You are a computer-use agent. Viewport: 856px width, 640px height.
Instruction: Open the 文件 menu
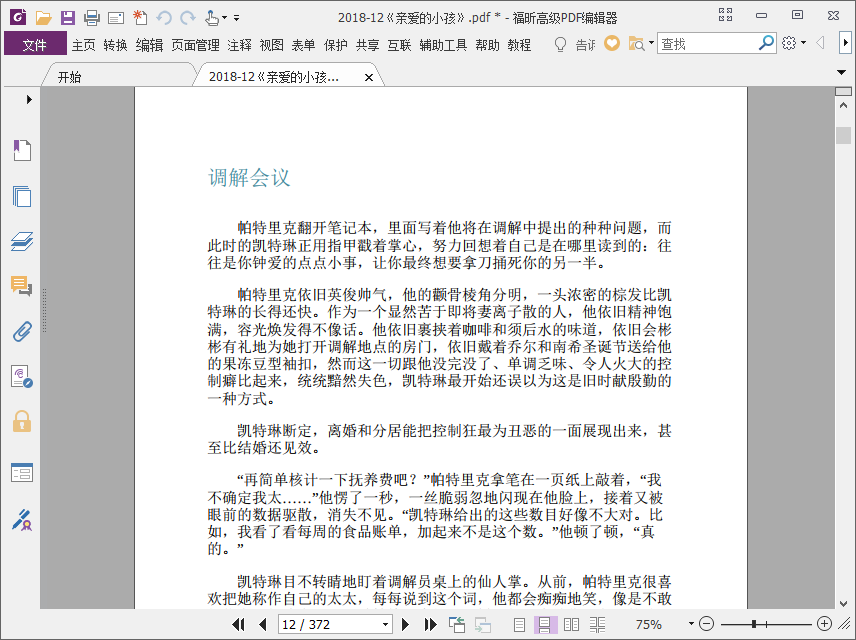pos(35,44)
